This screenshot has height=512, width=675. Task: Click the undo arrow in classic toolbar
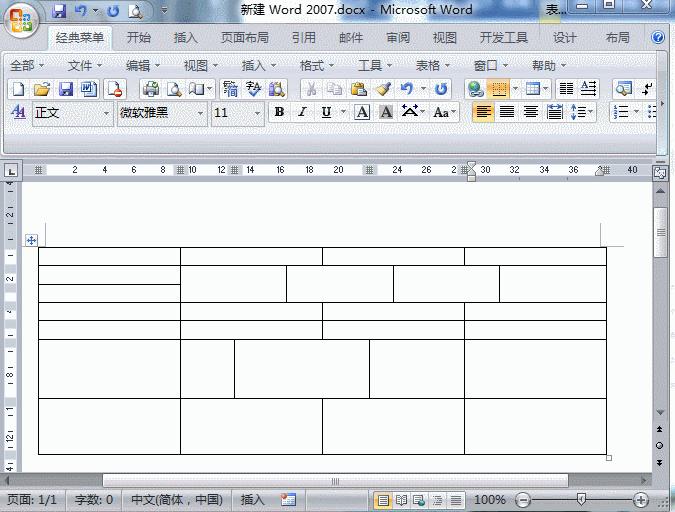coord(406,89)
